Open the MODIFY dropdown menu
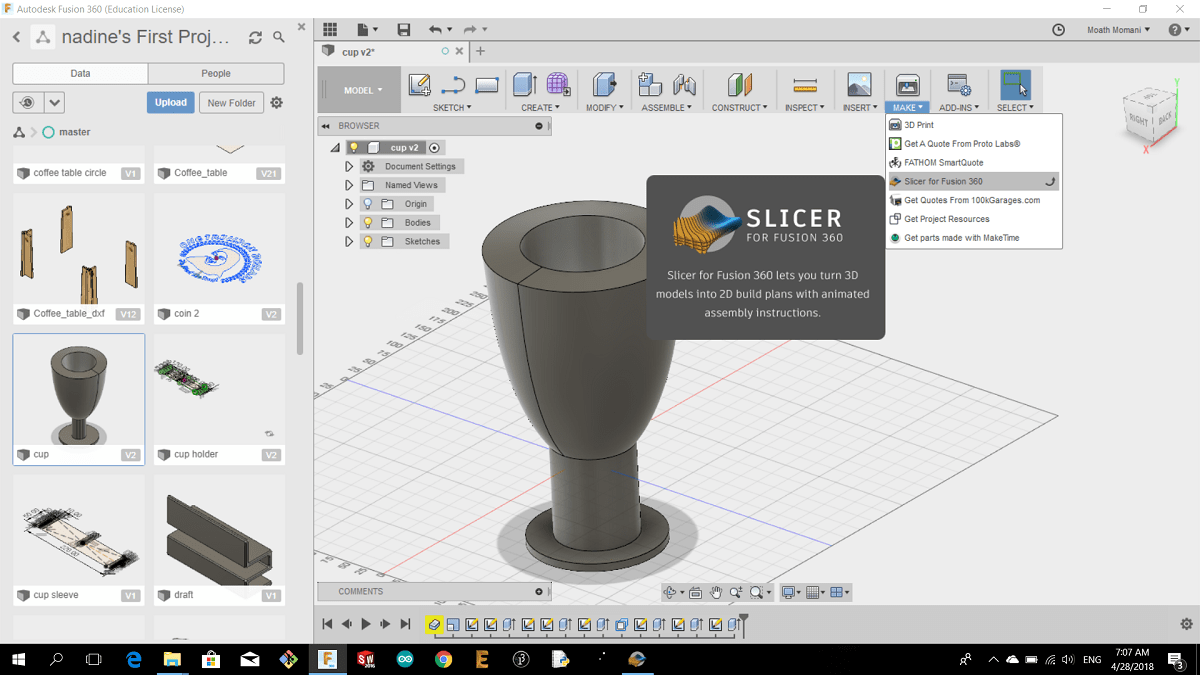This screenshot has width=1200, height=675. (x=604, y=107)
